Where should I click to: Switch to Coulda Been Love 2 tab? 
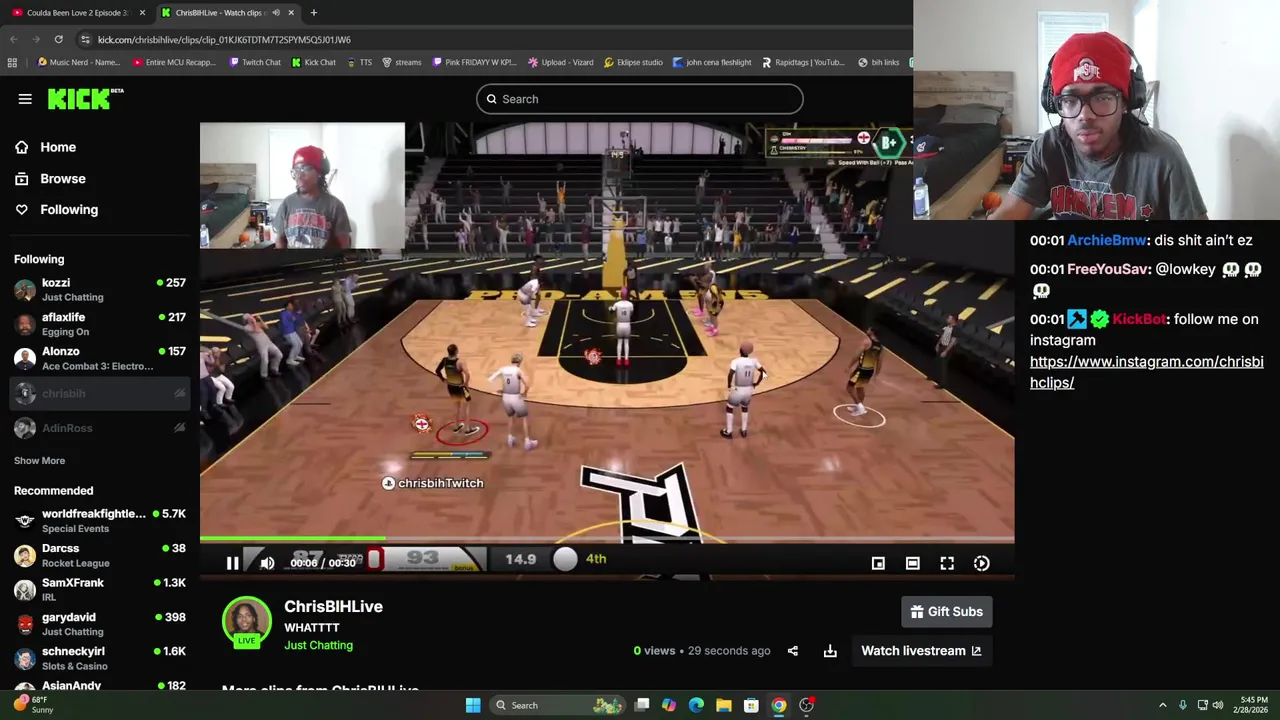point(77,12)
